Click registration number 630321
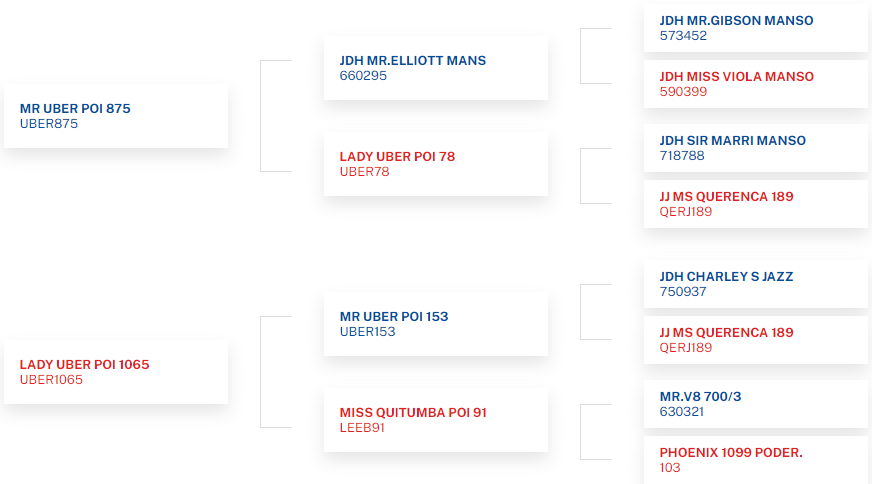This screenshot has height=484, width=872. [682, 412]
